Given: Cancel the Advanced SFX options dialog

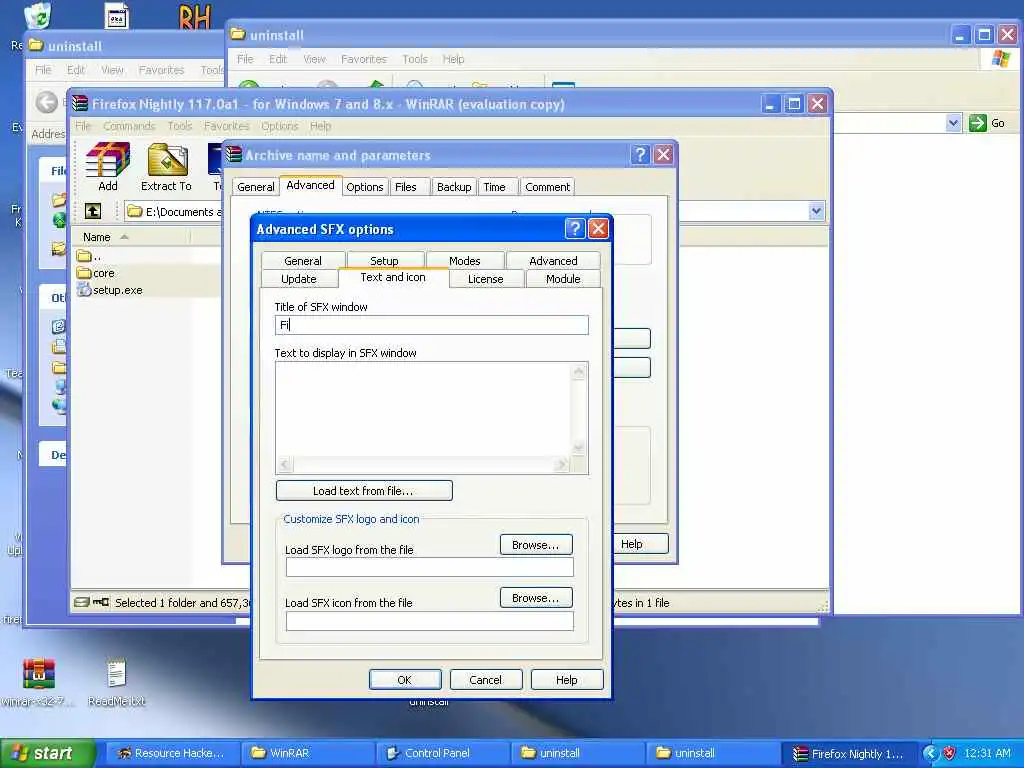Looking at the screenshot, I should (486, 680).
